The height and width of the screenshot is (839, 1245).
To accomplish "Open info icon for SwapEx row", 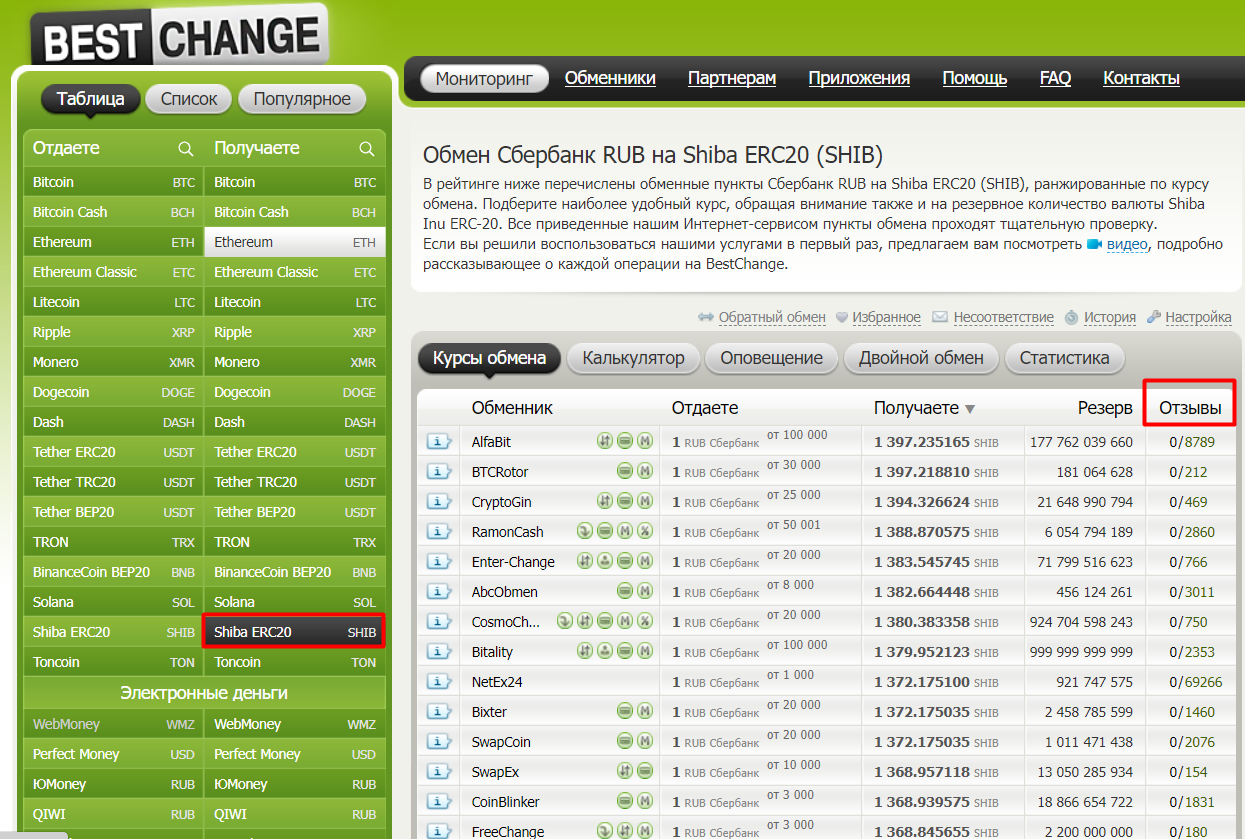I will point(439,772).
